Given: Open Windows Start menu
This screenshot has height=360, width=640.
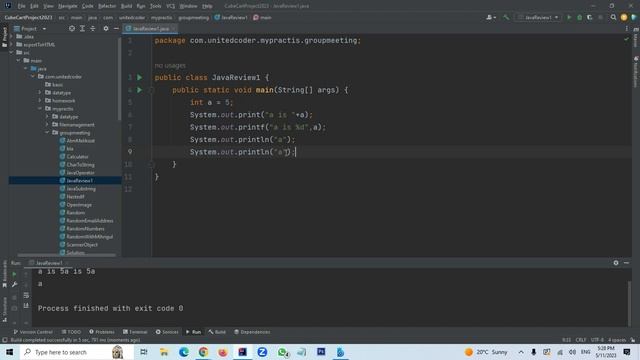Looking at the screenshot, I should 9,352.
